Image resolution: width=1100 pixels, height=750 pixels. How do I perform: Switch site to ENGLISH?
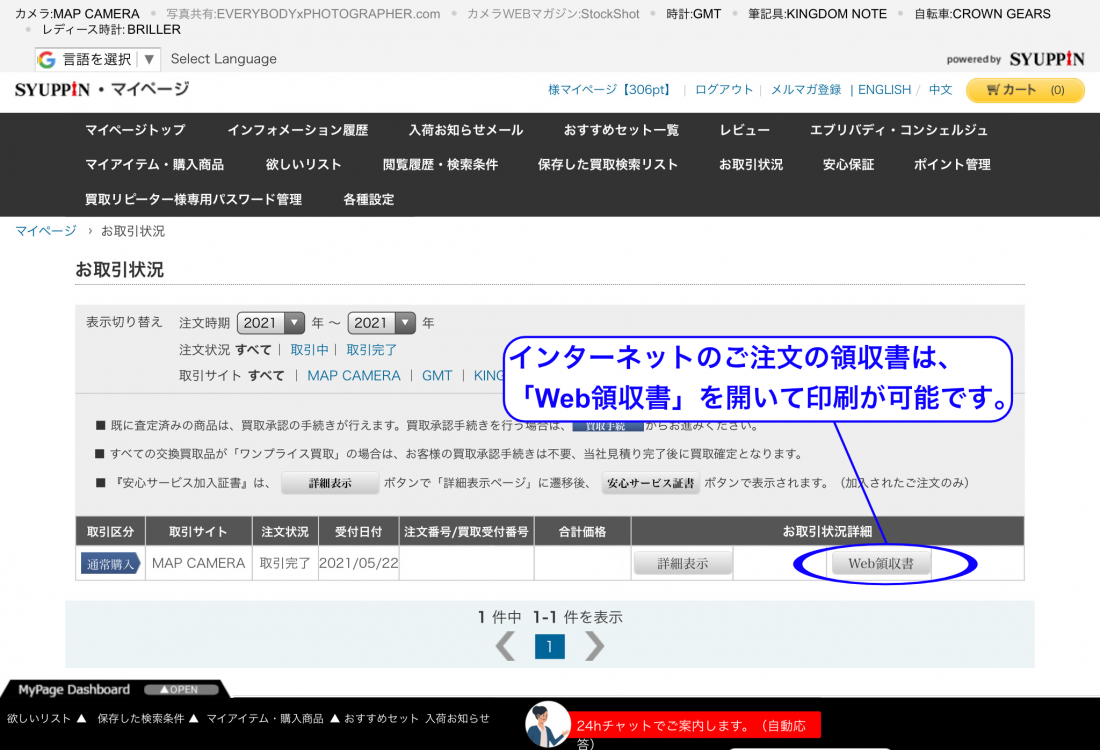tap(884, 90)
